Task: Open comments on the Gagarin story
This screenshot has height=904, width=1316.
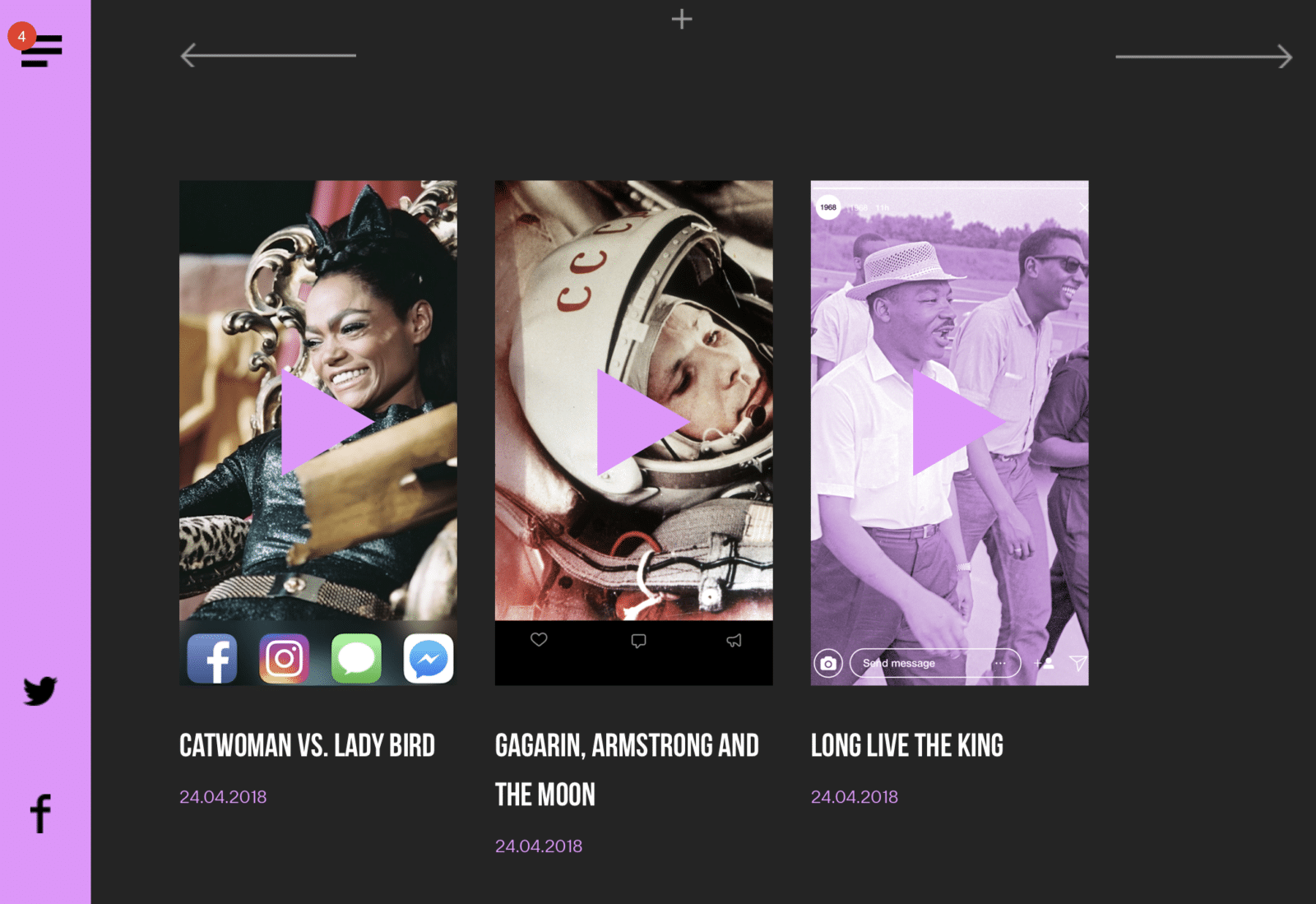Action: (638, 640)
